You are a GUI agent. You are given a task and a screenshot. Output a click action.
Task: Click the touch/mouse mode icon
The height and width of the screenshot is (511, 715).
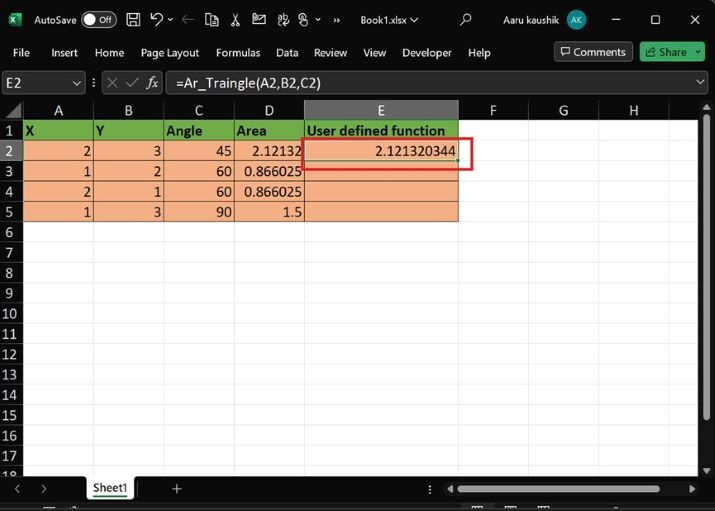[303, 20]
